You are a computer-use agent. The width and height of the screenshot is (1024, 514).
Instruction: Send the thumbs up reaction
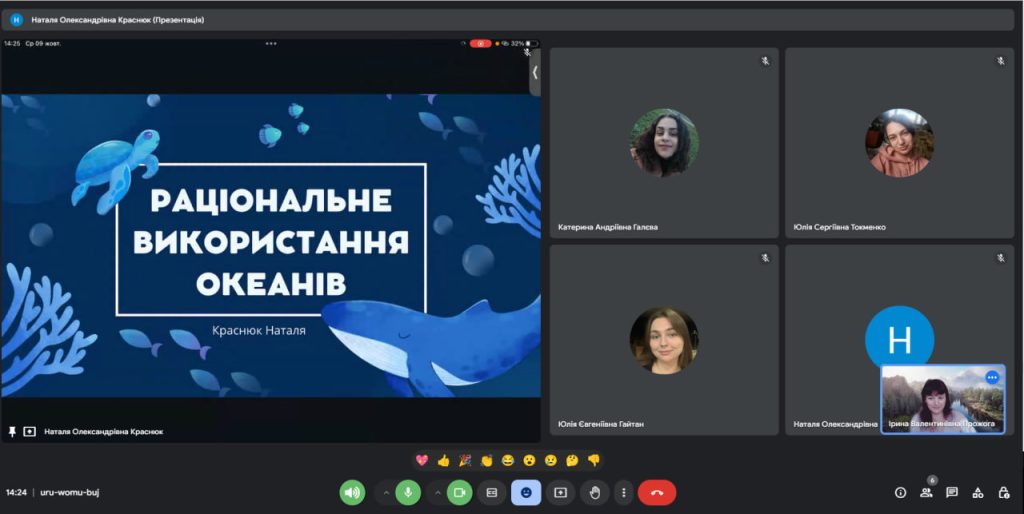coord(443,460)
